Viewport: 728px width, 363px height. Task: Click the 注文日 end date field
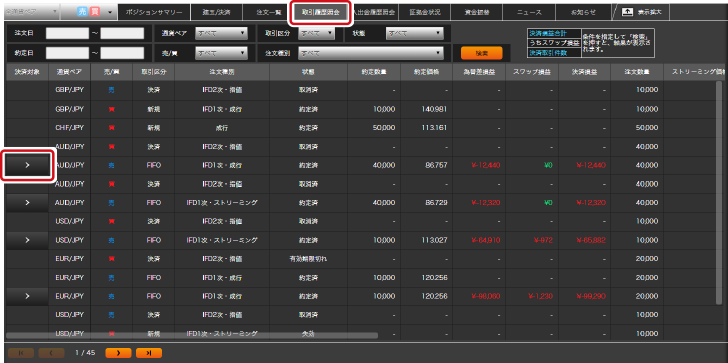point(122,33)
